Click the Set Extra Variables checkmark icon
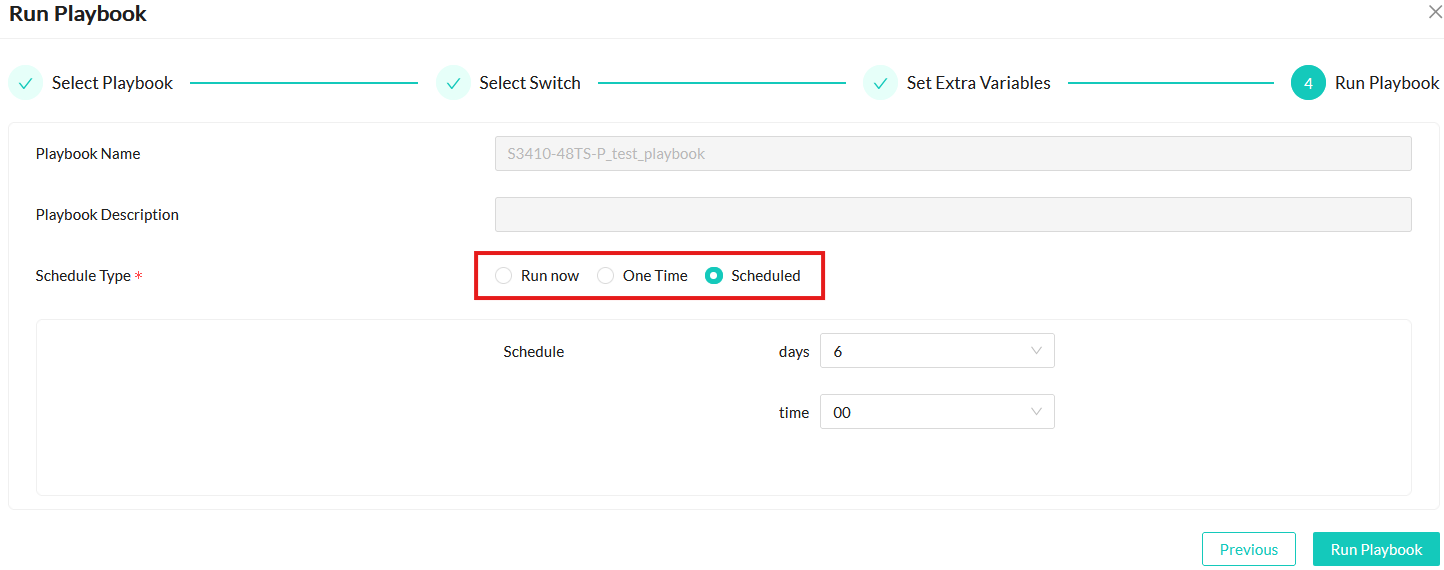The width and height of the screenshot is (1444, 570). pos(880,83)
